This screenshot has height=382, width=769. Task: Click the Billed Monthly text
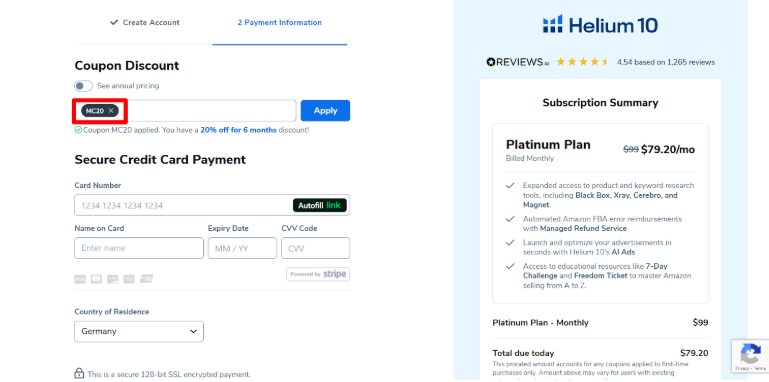(530, 158)
